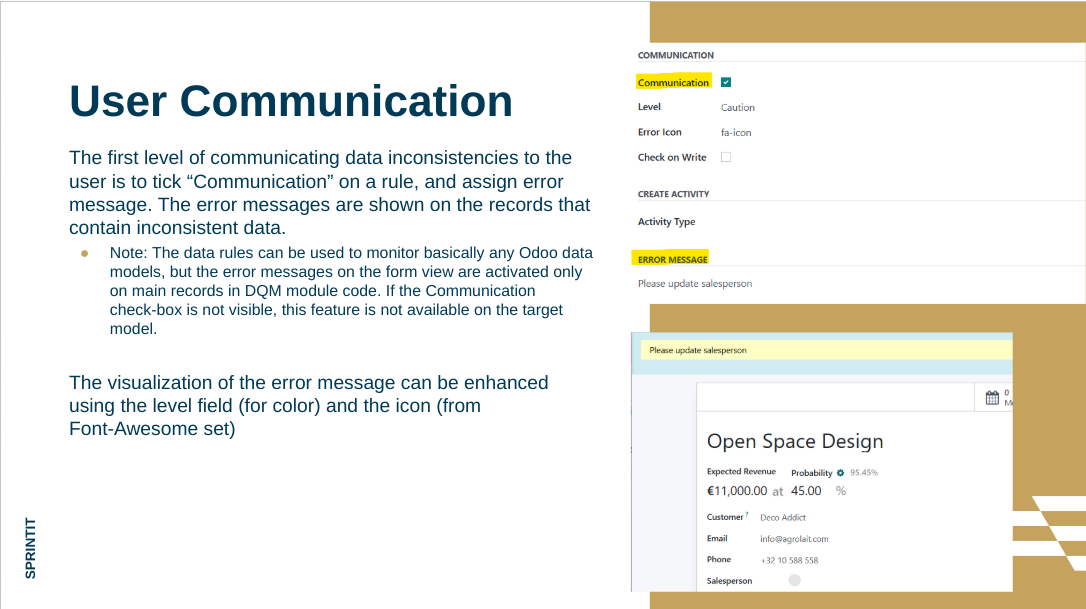Click the probability value 45.00

pos(806,491)
